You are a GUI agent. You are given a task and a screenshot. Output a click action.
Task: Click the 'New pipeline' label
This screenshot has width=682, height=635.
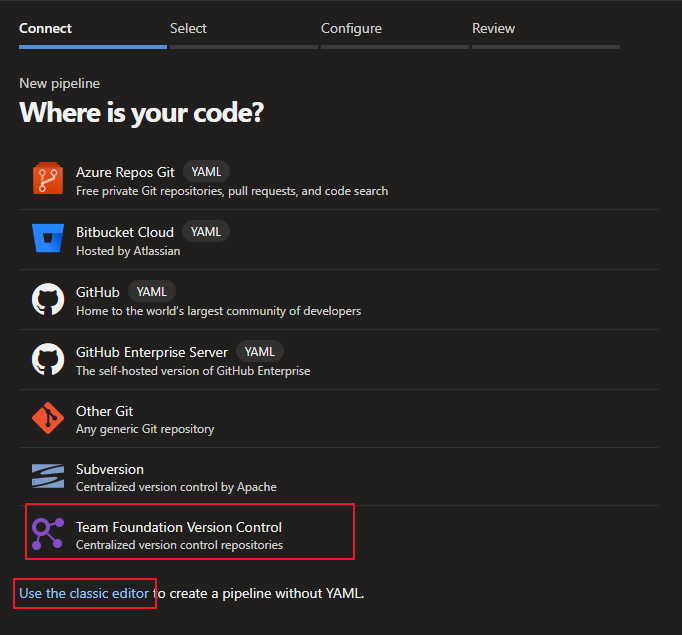coord(60,84)
